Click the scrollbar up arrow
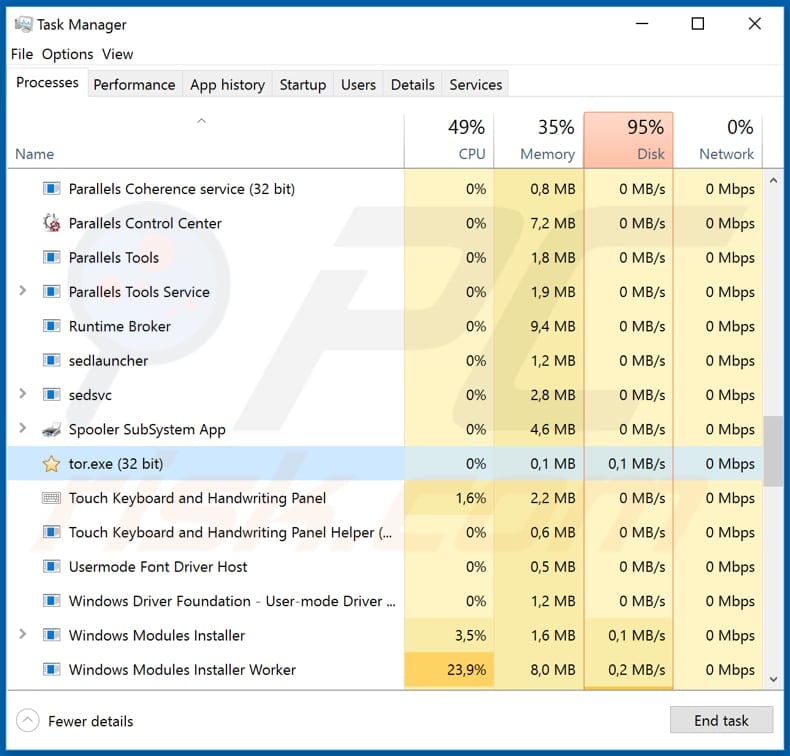 (773, 180)
